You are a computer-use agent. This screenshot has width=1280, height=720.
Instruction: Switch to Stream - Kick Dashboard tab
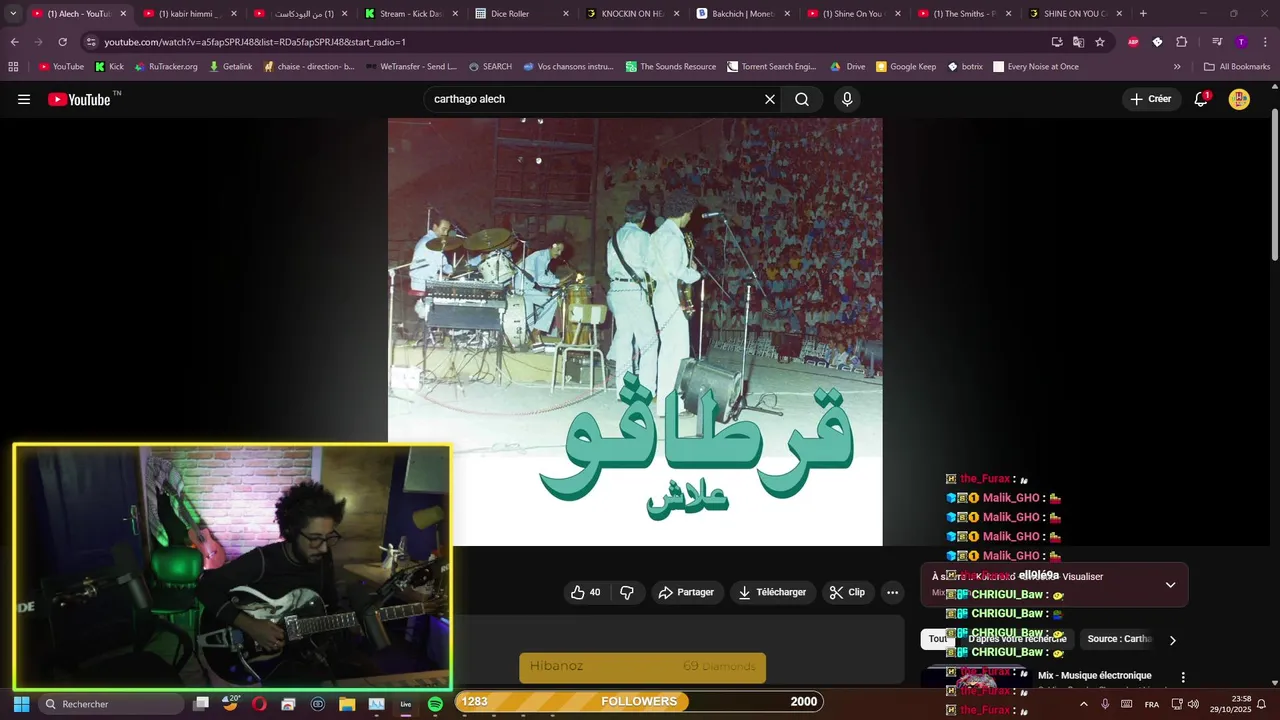coord(411,14)
